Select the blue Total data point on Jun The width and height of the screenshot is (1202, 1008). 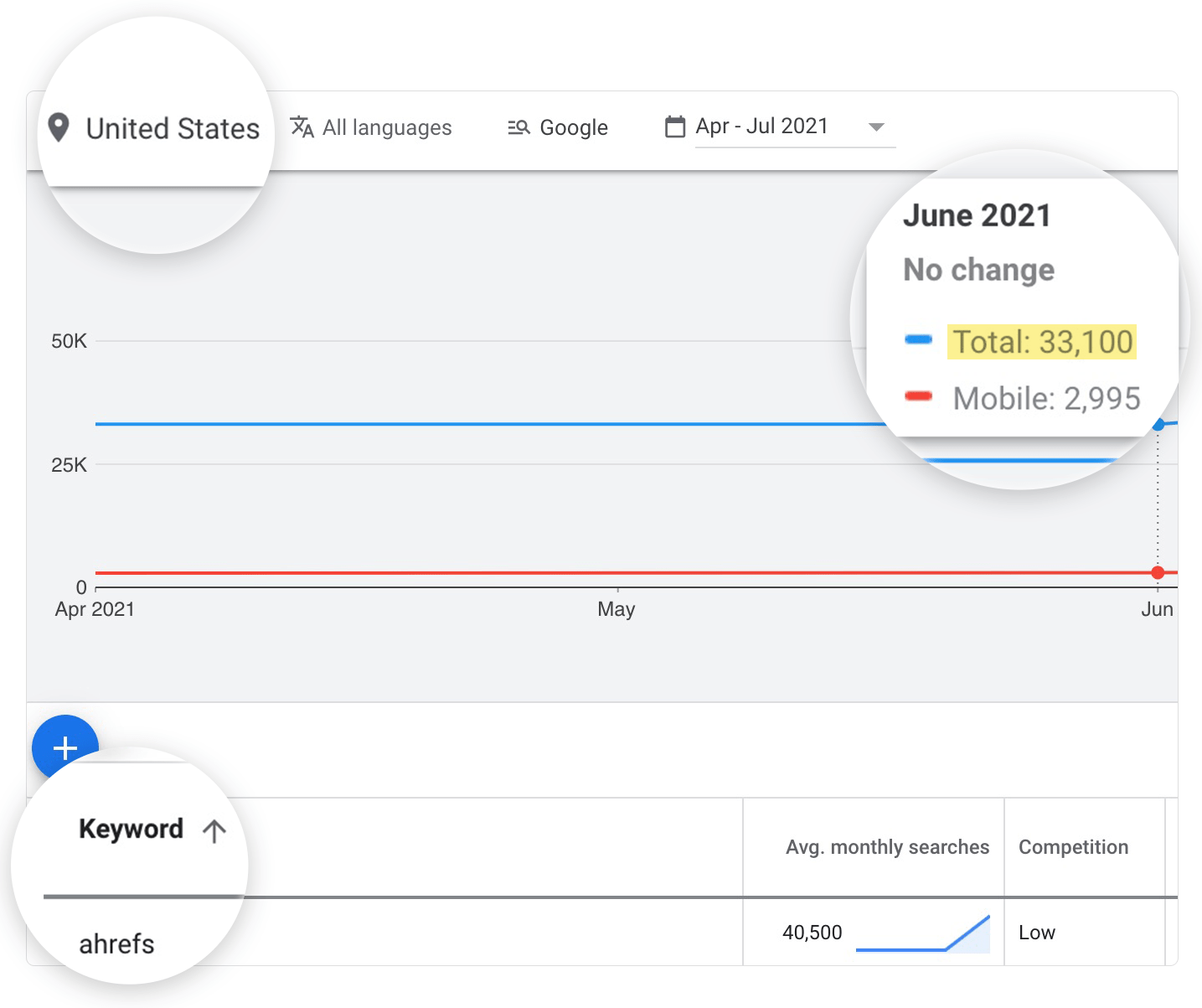[1158, 425]
